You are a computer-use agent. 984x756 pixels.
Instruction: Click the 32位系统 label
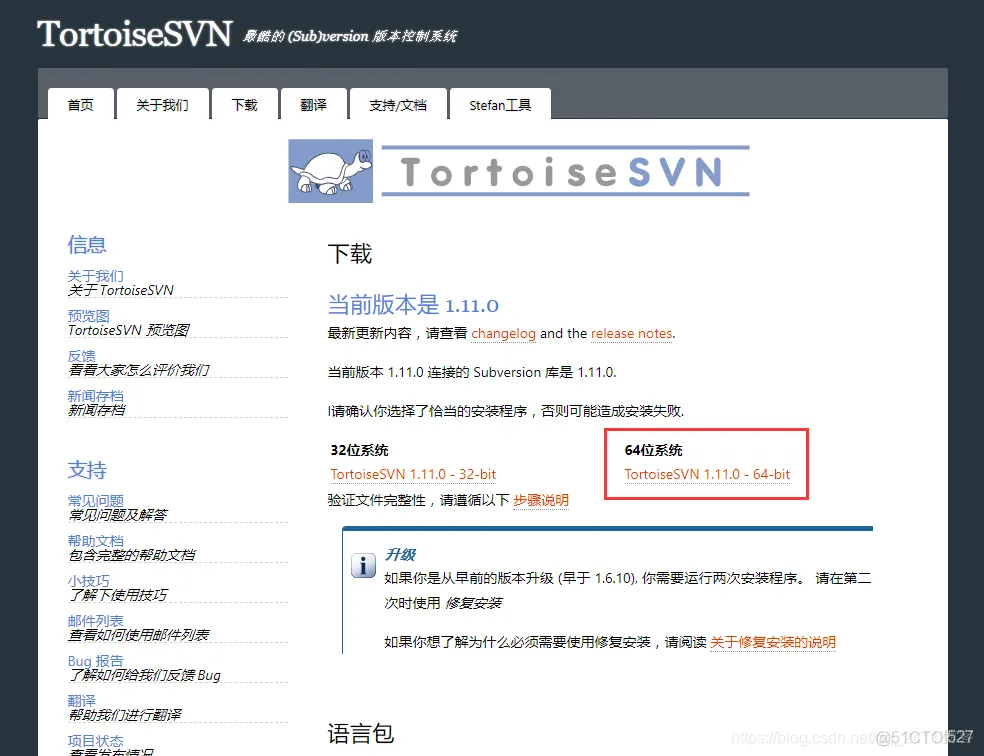coord(360,450)
